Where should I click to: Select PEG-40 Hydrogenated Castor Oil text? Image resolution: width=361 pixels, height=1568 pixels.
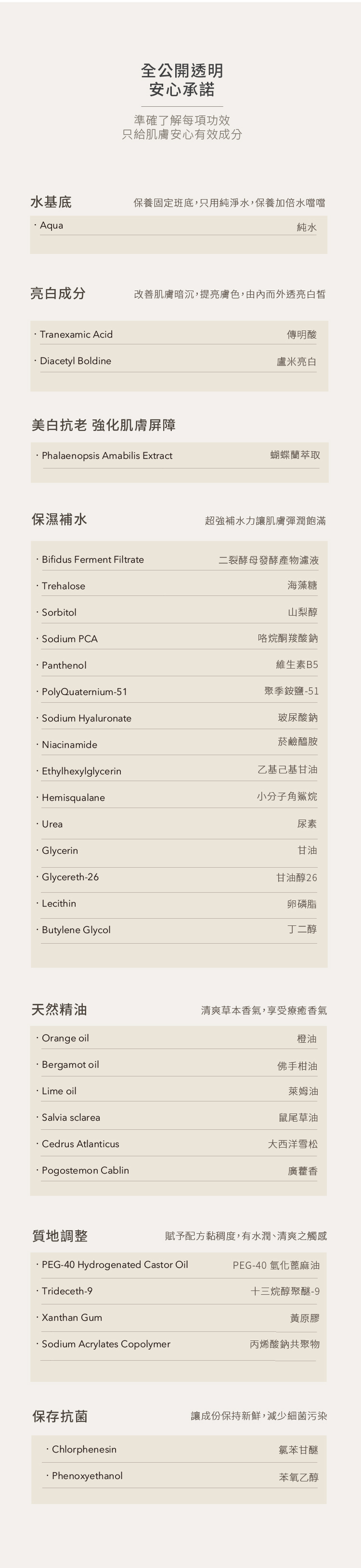[x=115, y=1265]
